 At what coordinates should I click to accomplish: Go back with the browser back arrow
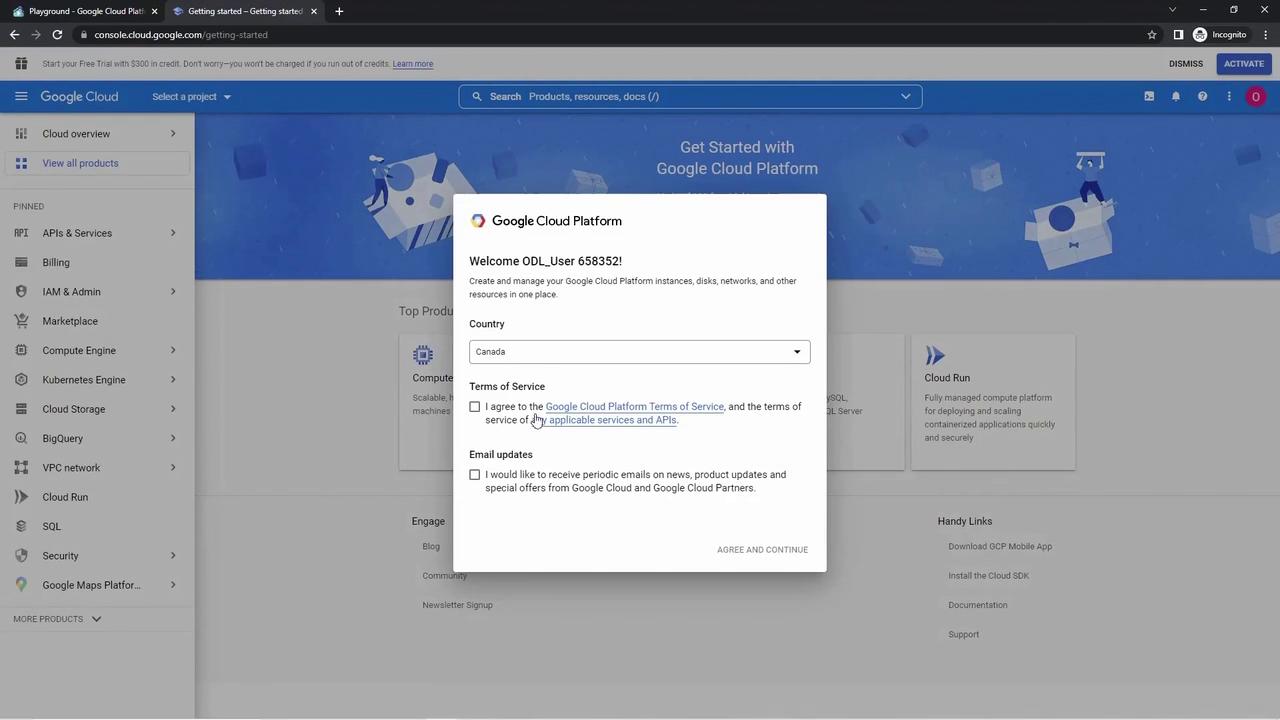[15, 34]
